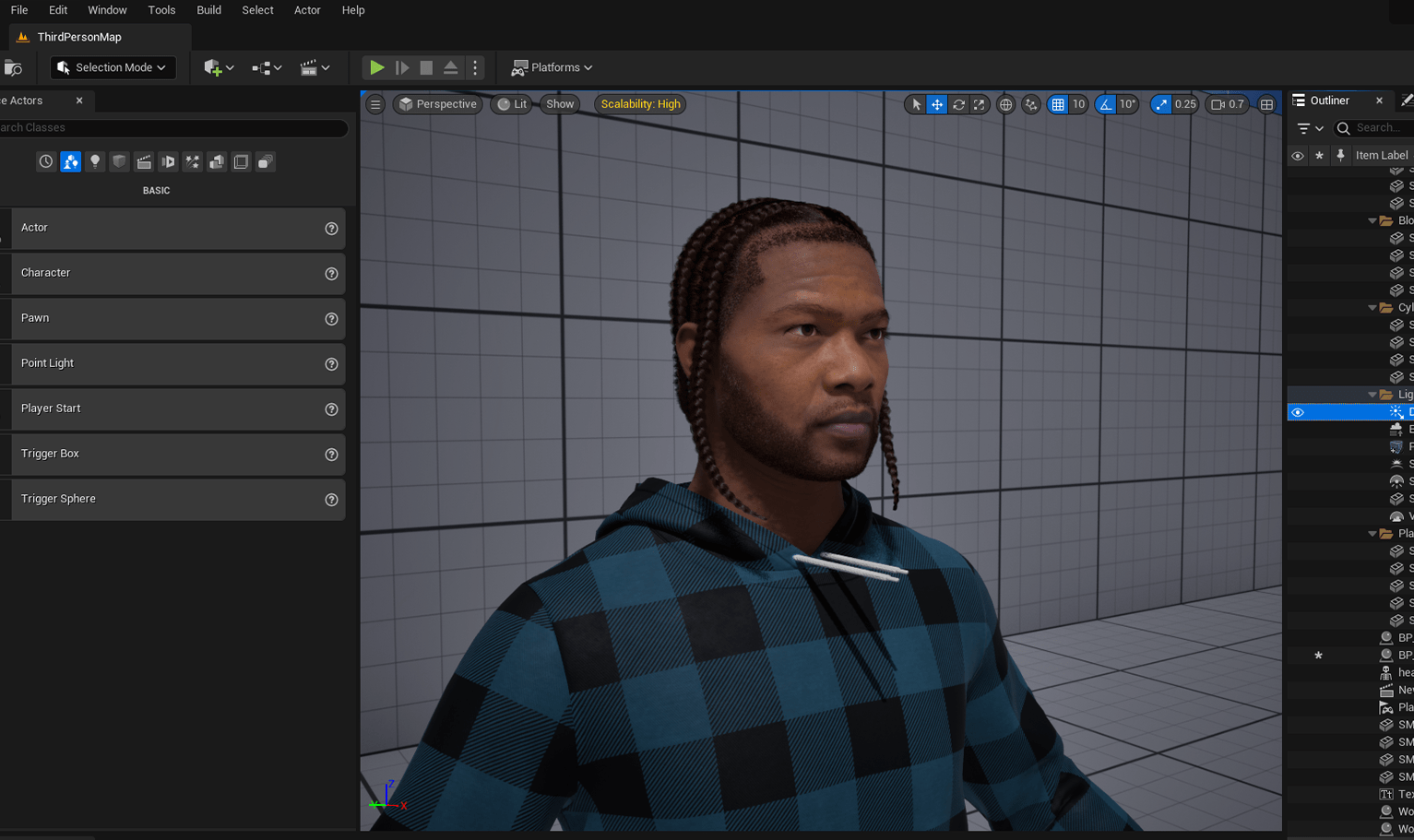The image size is (1414, 840).
Task: Select the Actor class row
Action: (x=172, y=228)
